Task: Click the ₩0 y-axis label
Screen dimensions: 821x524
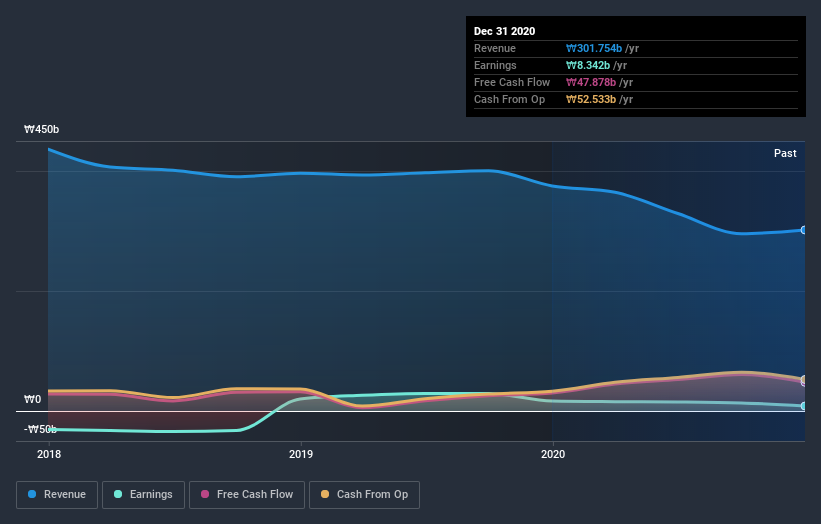Action: [x=32, y=399]
